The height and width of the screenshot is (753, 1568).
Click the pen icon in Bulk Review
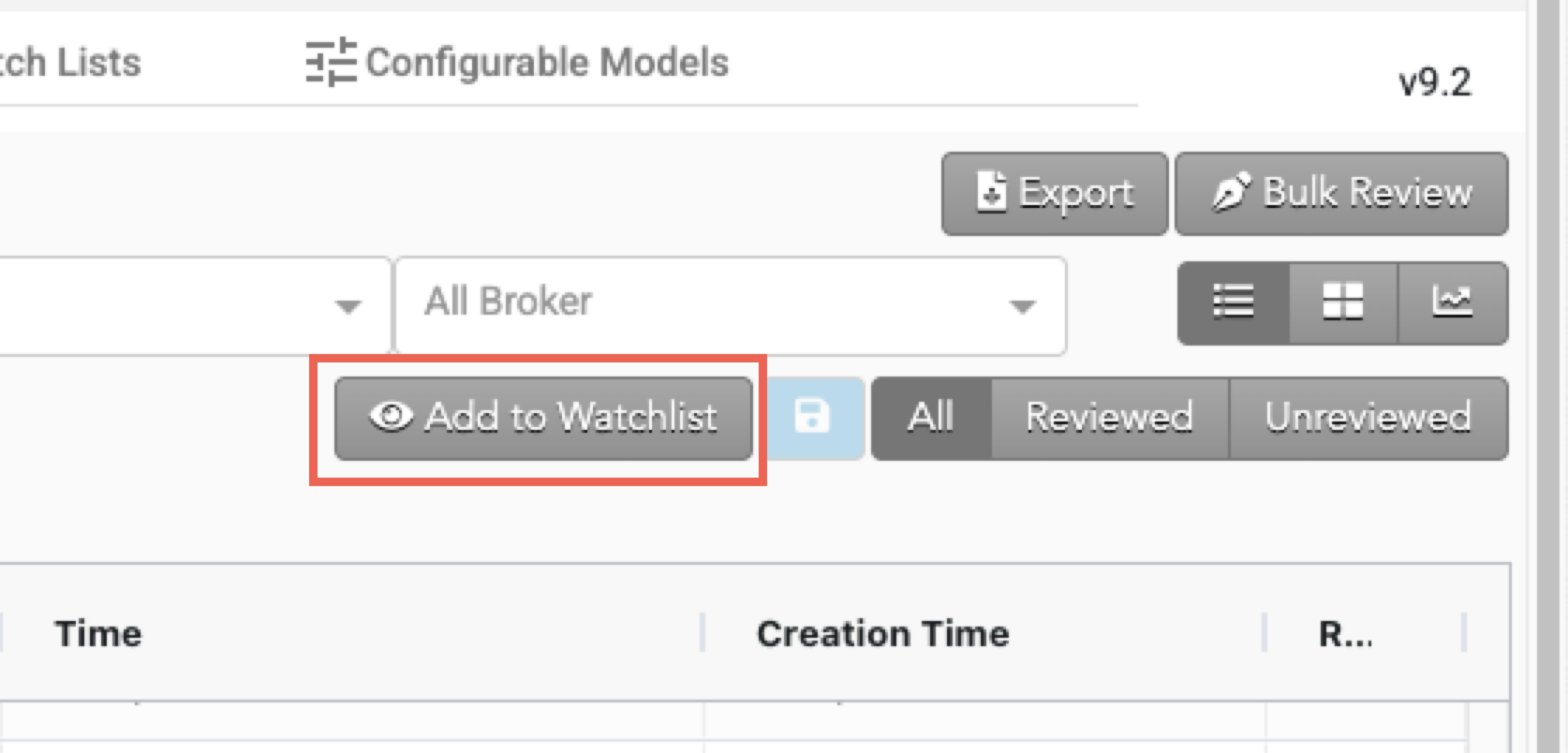tap(1231, 191)
